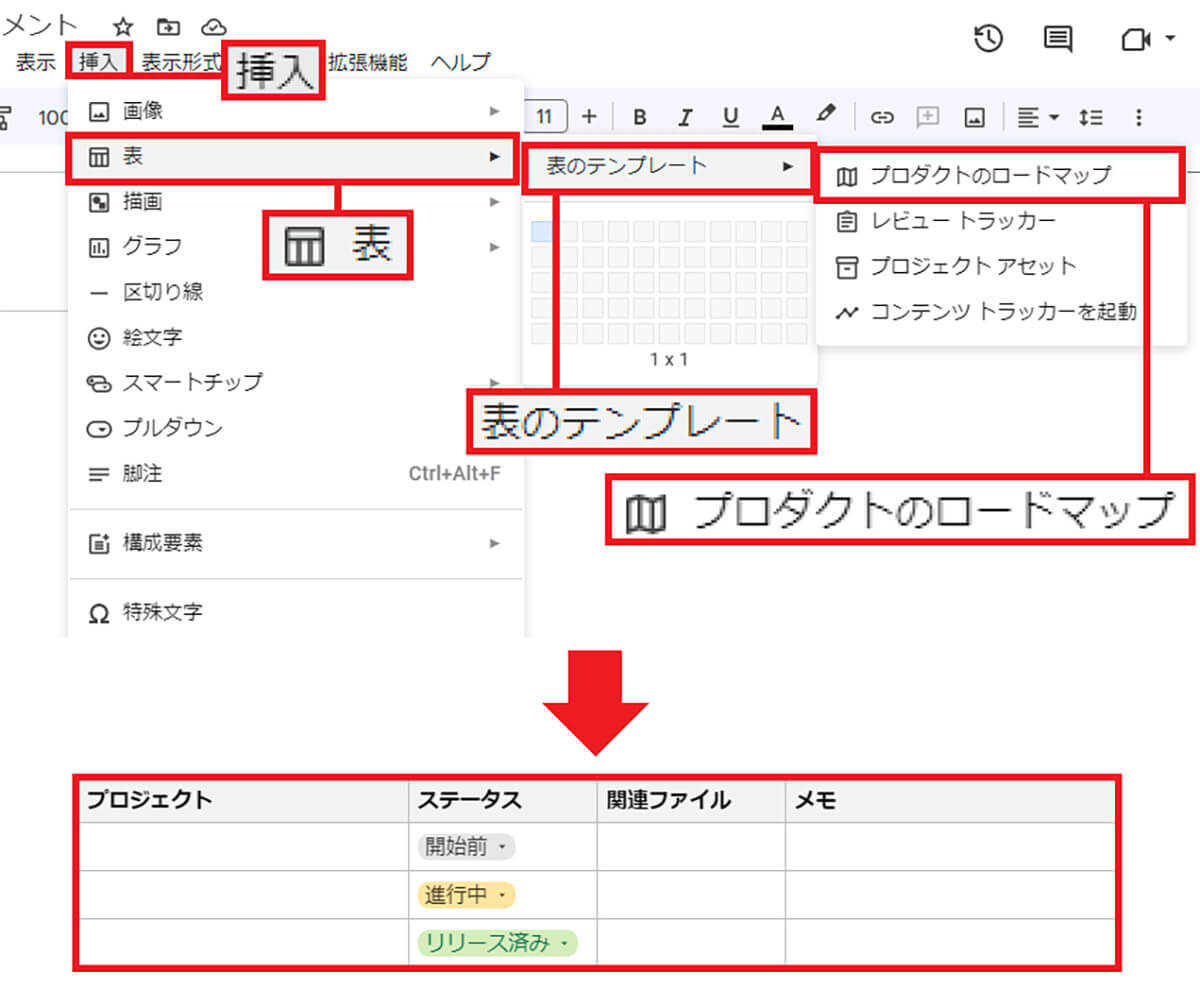Screen dimensions: 1200x989
Task: Open the text color picker
Action: click(777, 117)
